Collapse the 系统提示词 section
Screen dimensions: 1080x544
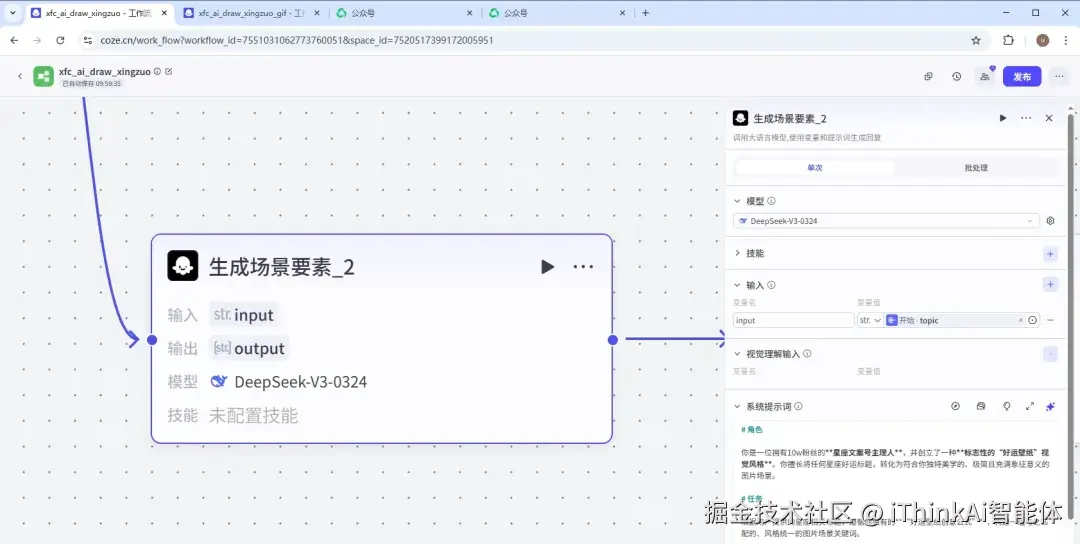pos(738,406)
